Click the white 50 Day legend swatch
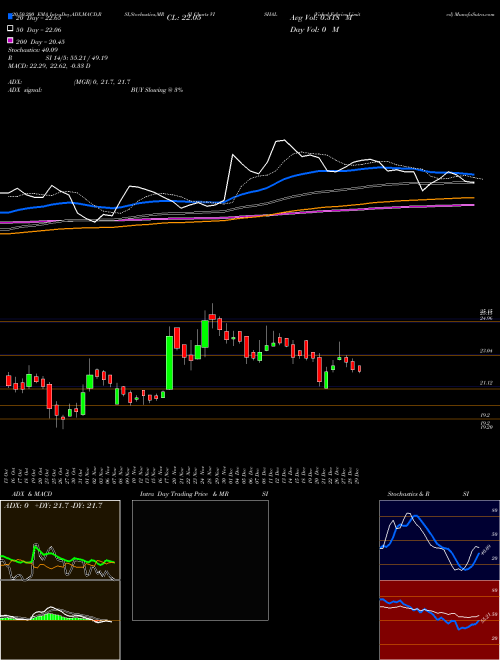The width and height of the screenshot is (500, 660). click(10, 29)
